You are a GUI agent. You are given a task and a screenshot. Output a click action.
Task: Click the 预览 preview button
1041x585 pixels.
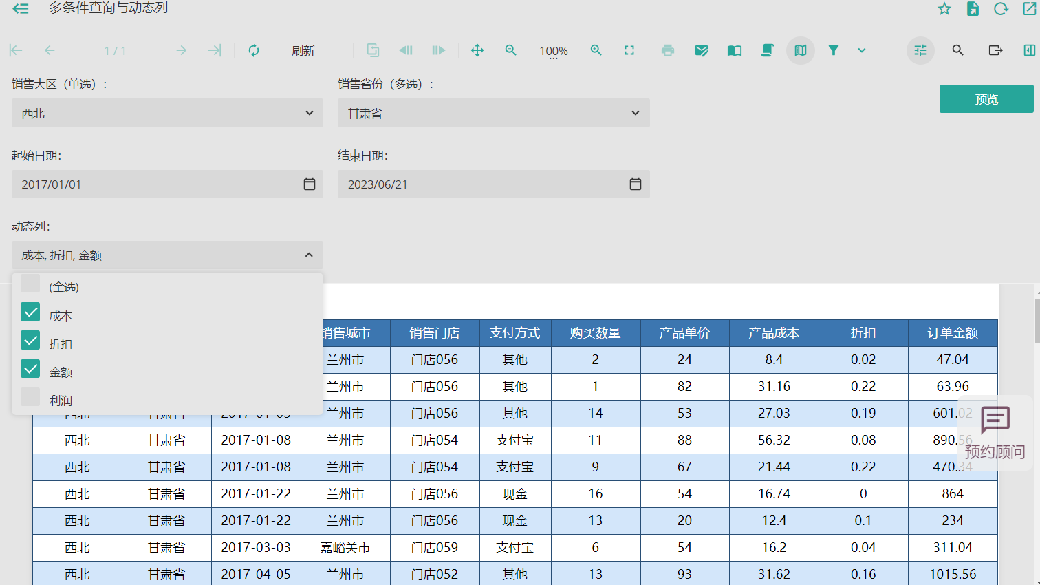tap(986, 99)
